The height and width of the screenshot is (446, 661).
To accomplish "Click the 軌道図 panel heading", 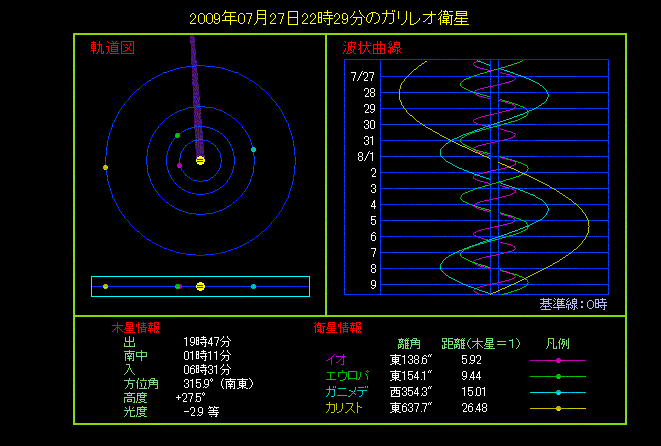I will point(112,48).
